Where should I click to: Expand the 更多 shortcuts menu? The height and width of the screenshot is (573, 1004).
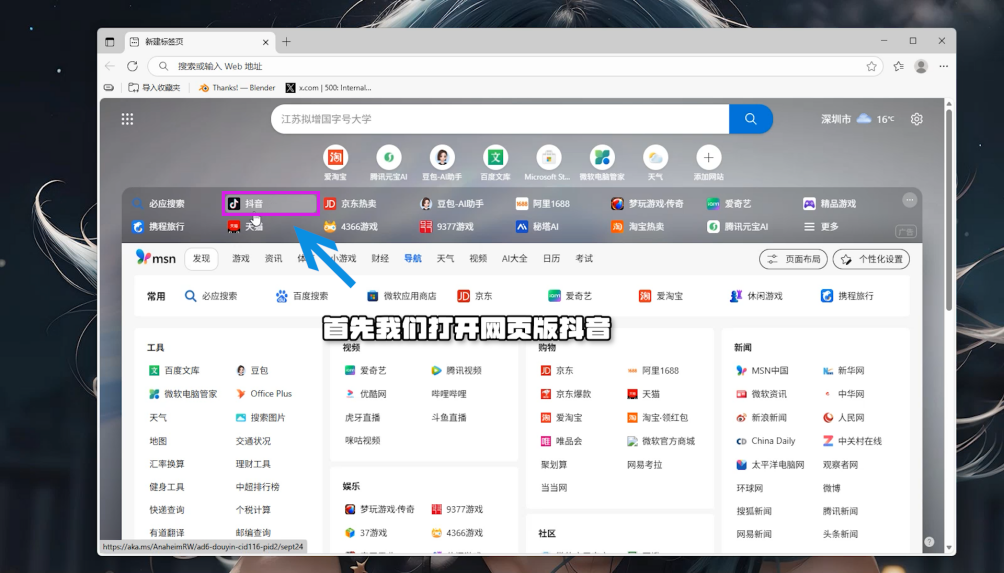coord(822,227)
